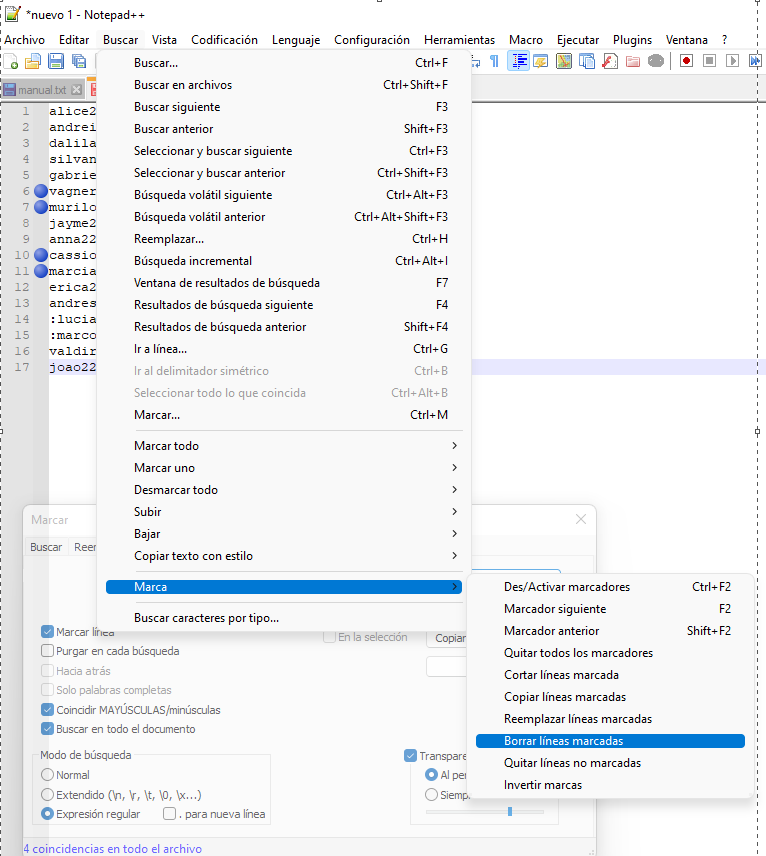Screen dimensions: 766x856
Task: Toggle the Transparencia checkbox
Action: (x=411, y=756)
